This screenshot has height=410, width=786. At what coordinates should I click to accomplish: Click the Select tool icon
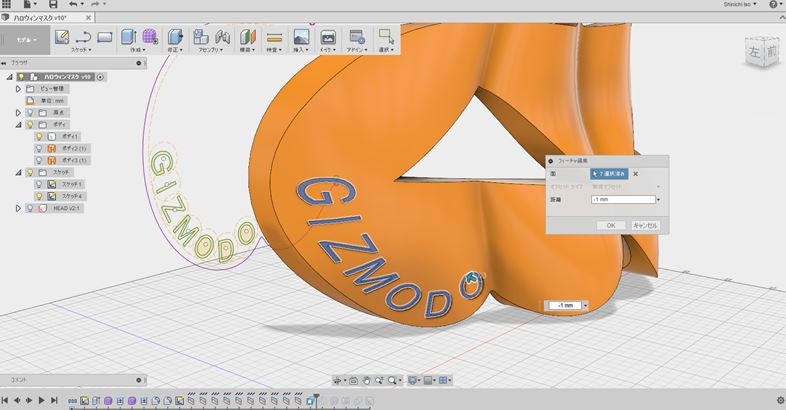point(386,37)
